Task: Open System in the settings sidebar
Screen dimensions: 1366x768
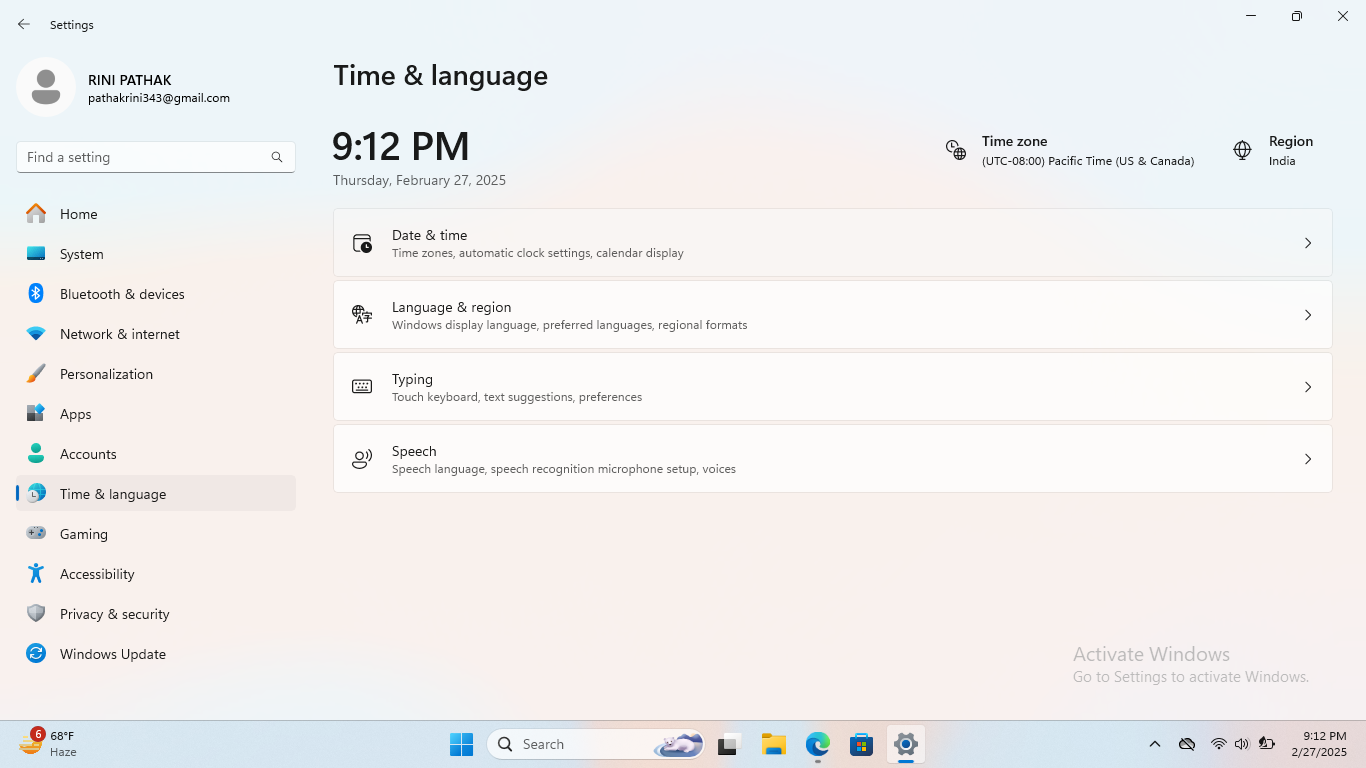Action: point(156,254)
